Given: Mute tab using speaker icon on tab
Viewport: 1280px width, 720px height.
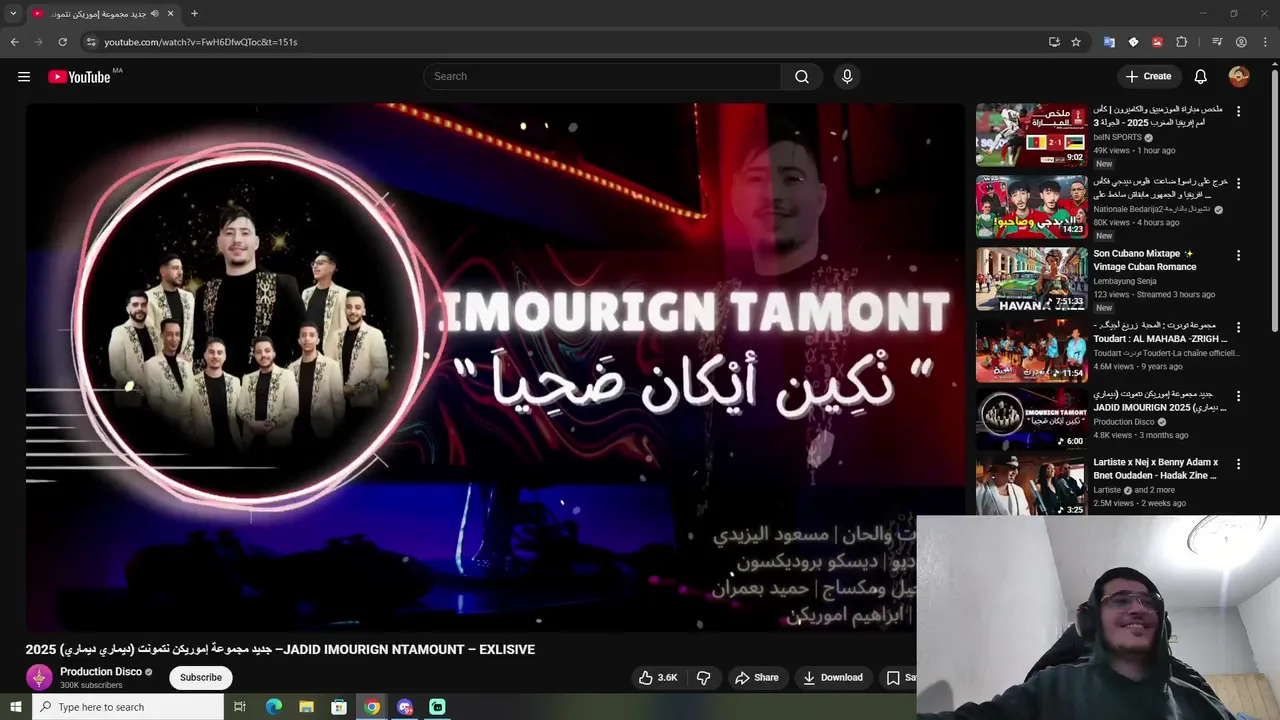Looking at the screenshot, I should tap(154, 14).
